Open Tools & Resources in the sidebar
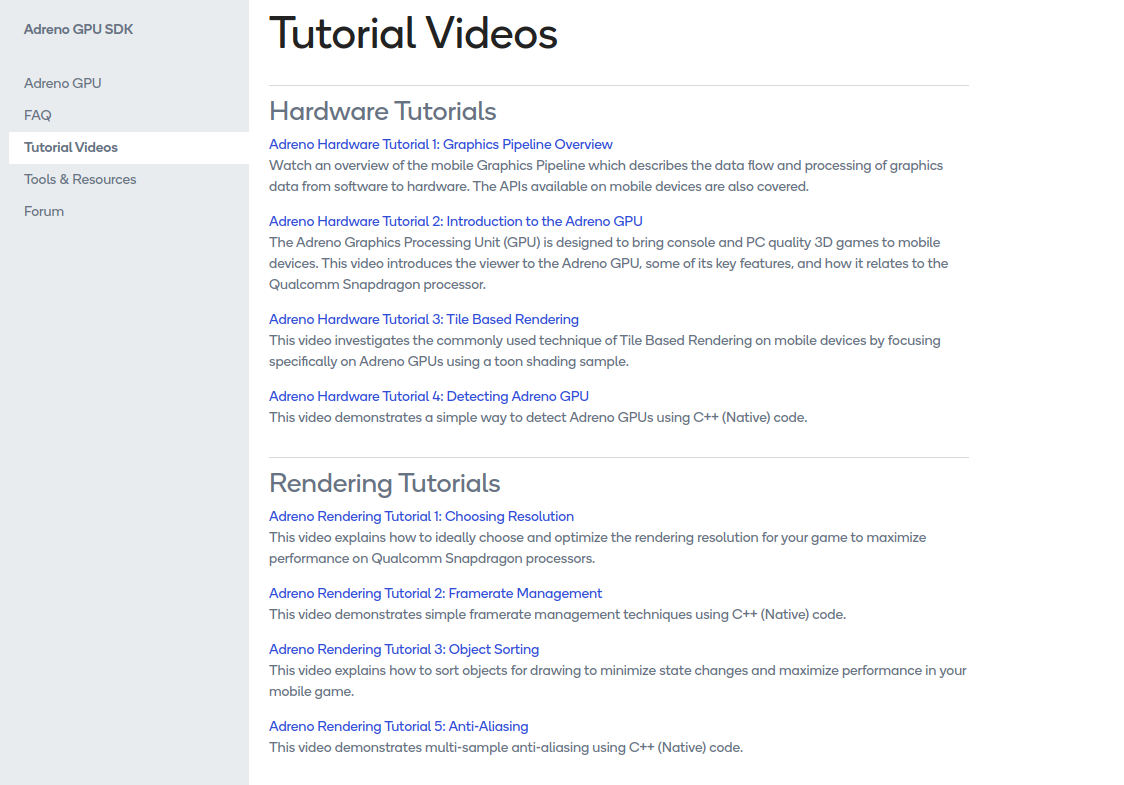This screenshot has width=1124, height=785. [80, 179]
